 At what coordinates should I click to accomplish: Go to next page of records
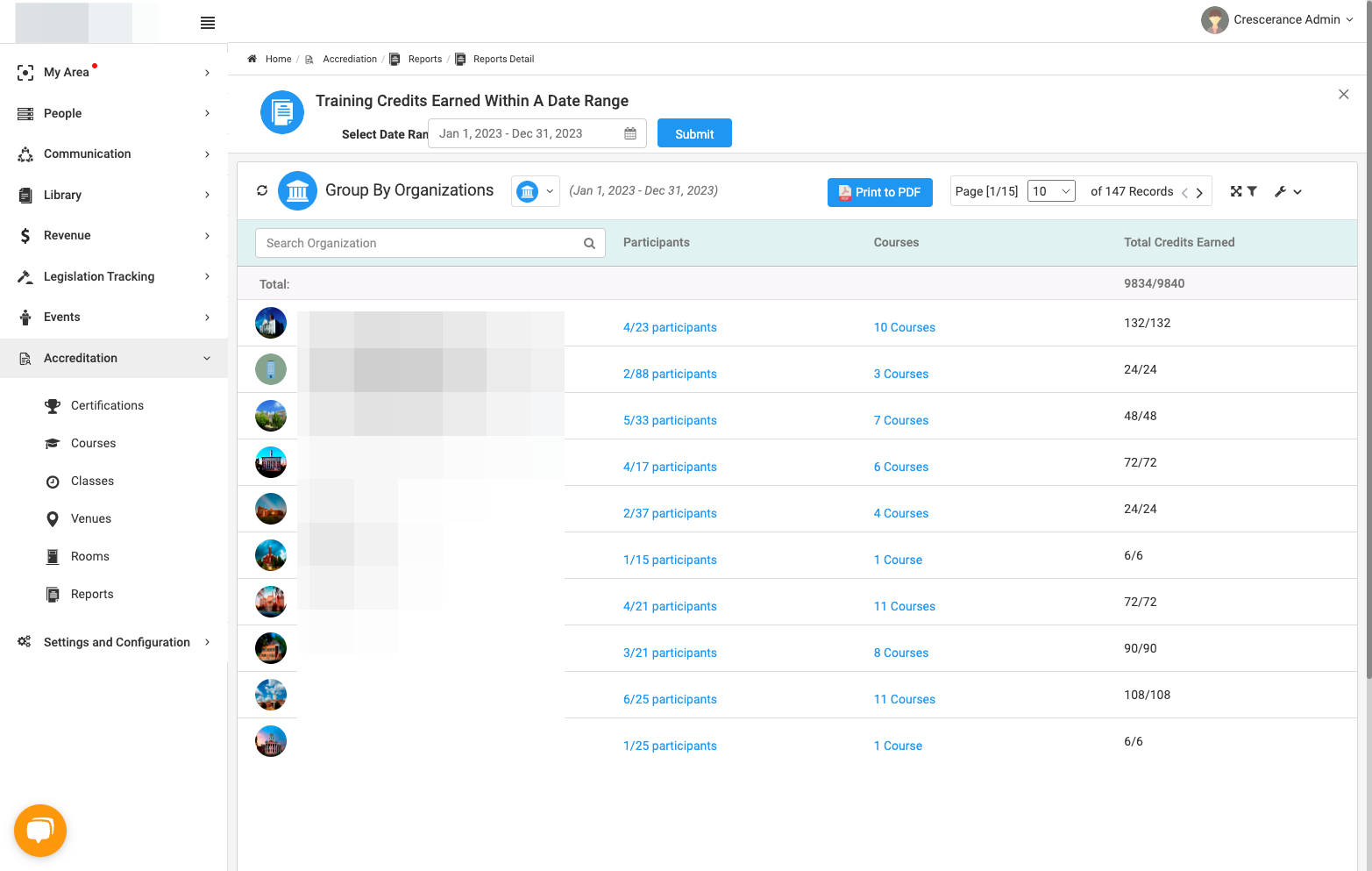point(1199,192)
